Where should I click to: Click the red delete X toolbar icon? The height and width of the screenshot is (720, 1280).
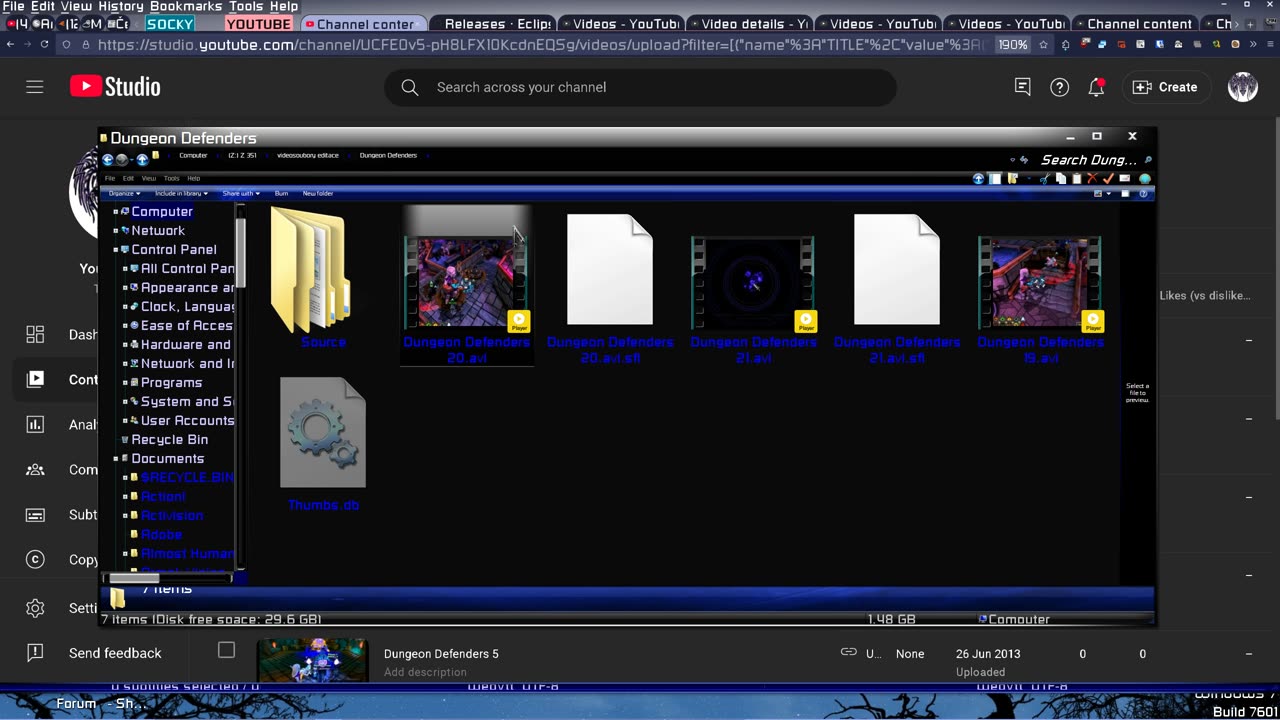1092,179
